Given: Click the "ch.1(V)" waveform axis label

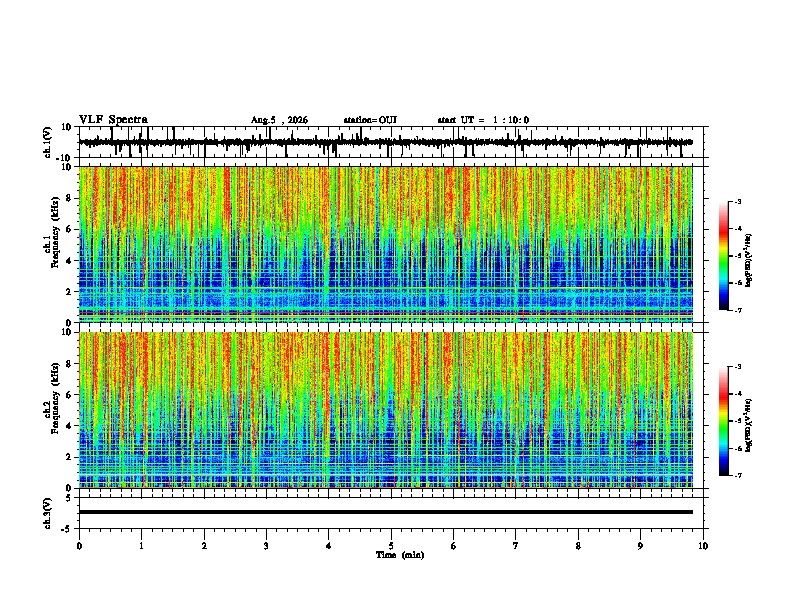Looking at the screenshot, I should pos(47,142).
